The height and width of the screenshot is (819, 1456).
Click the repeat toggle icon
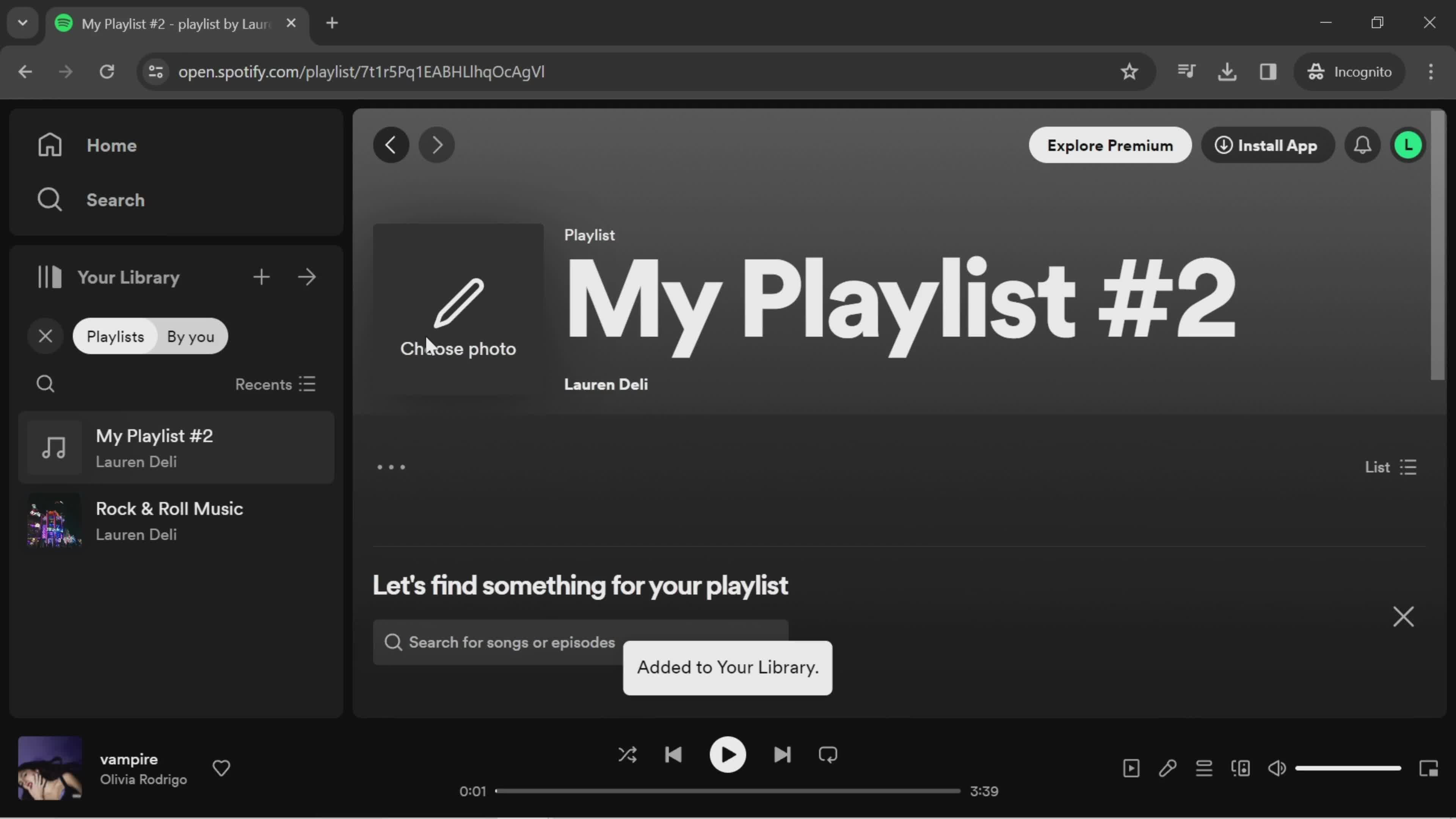tap(828, 755)
